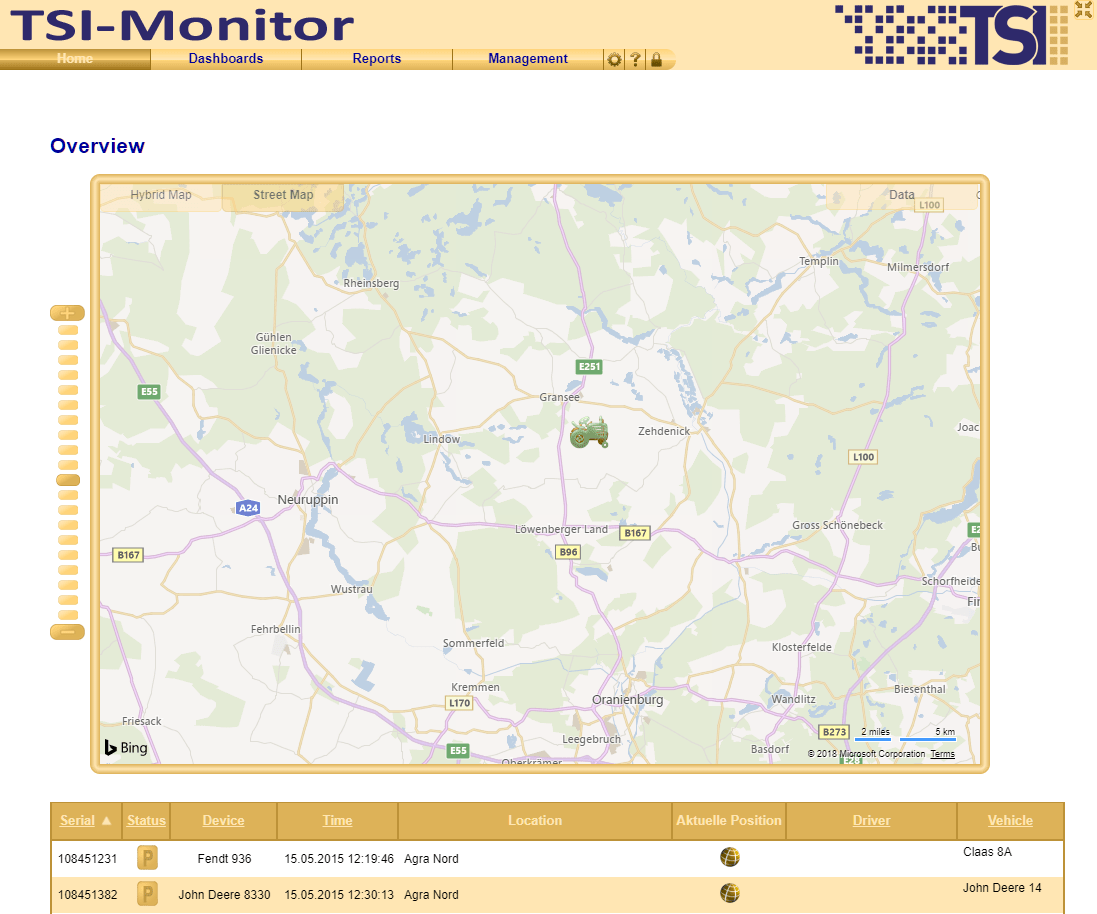Screen dimensions: 1097x914
Task: Click the Kremmen label on the map
Action: point(475,688)
